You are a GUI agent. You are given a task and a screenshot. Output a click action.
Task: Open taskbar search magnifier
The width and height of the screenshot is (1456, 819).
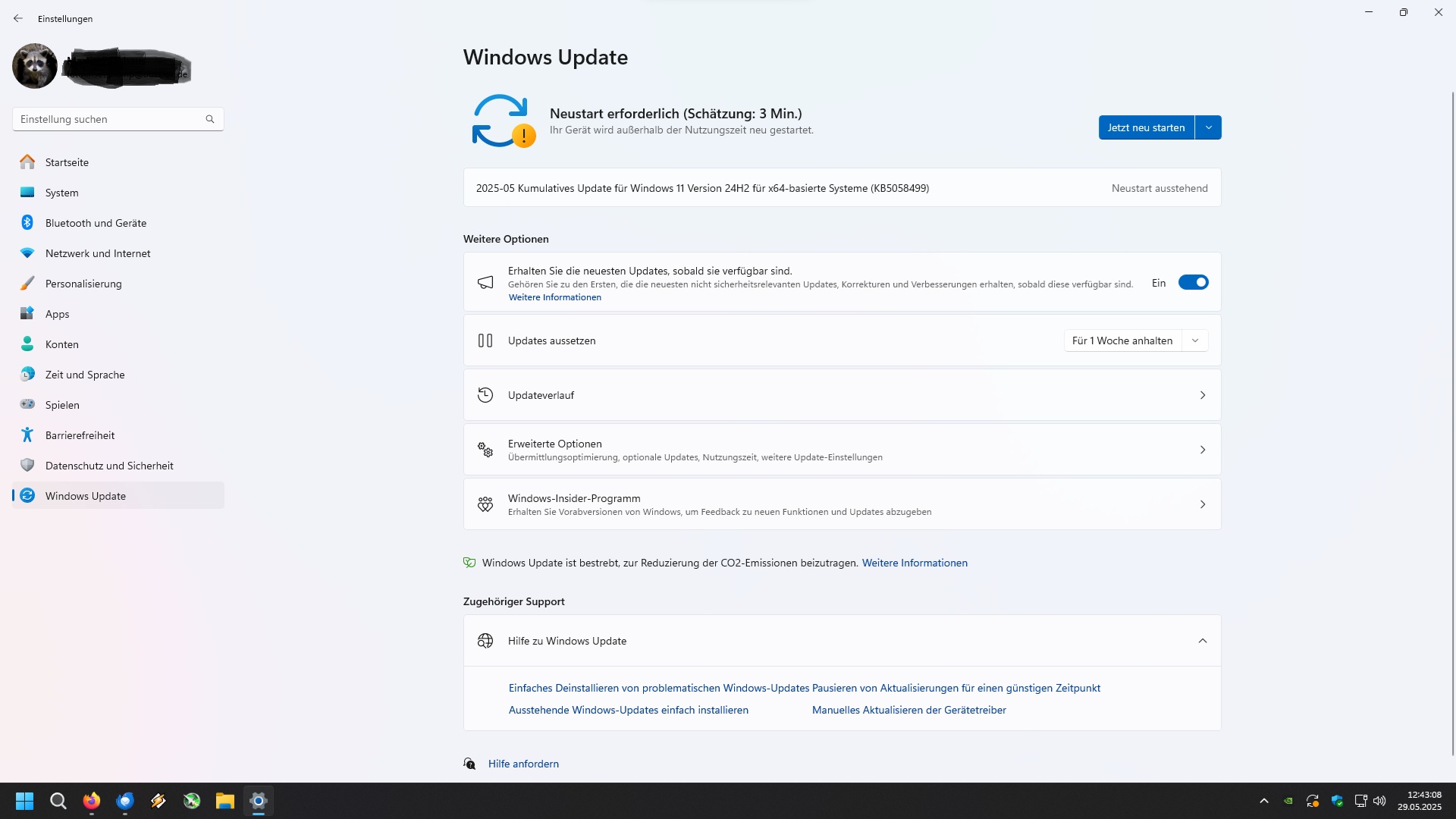(58, 801)
